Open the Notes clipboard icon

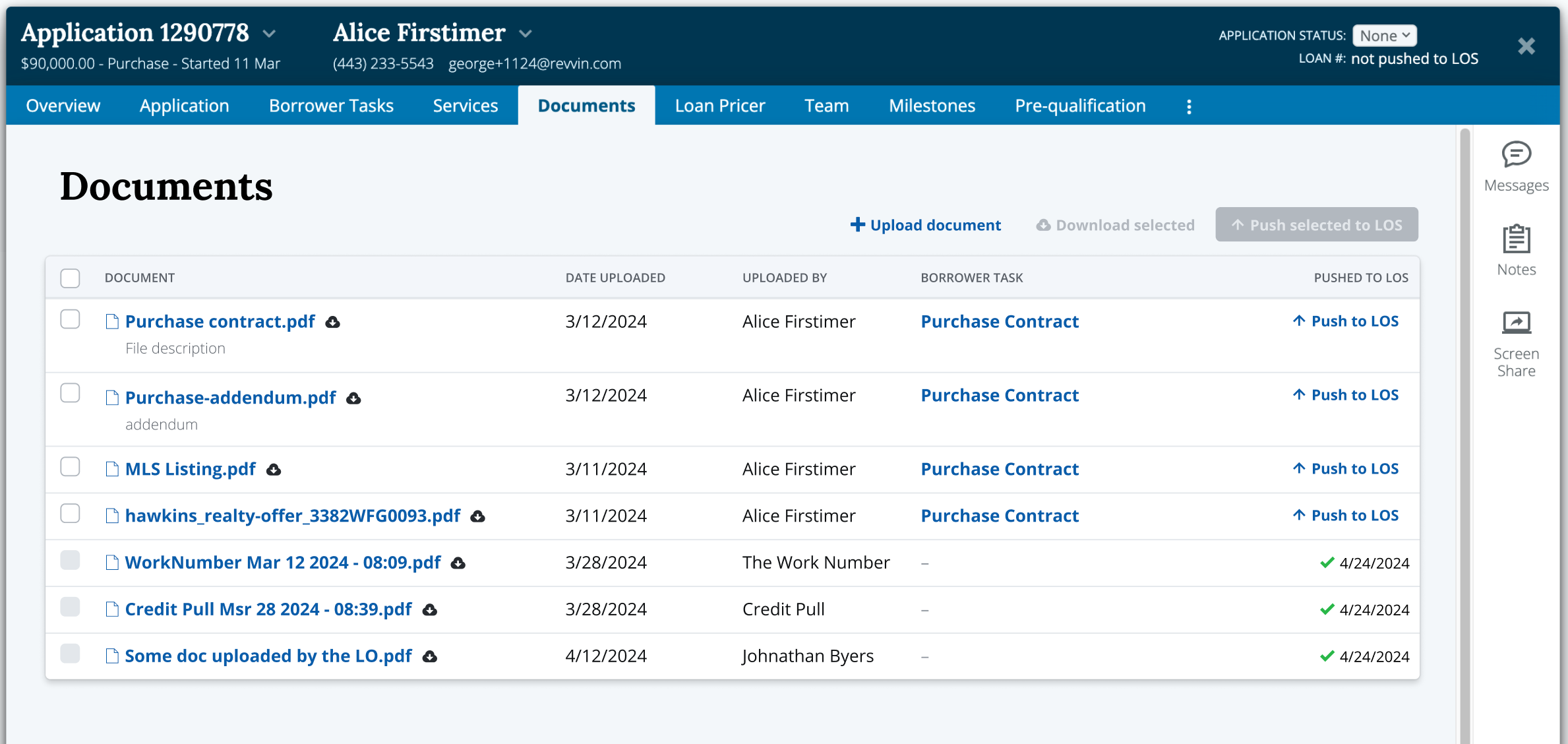pos(1516,239)
